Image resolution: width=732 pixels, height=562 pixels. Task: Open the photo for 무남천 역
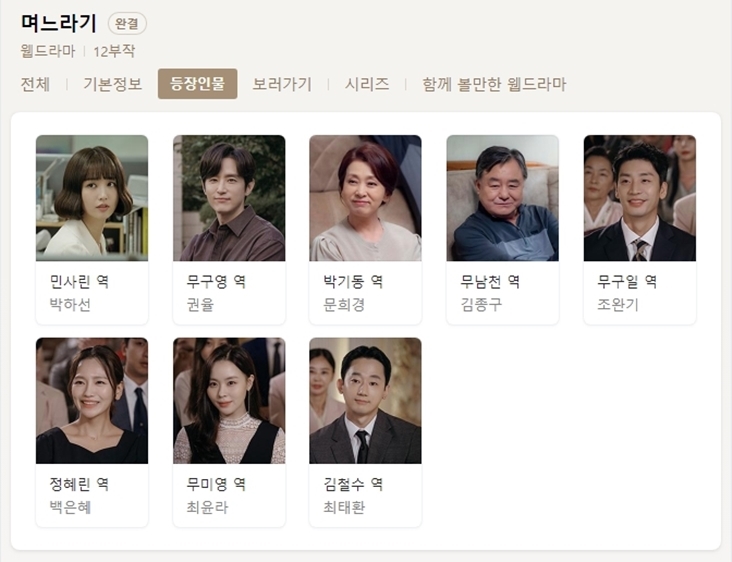(503, 198)
